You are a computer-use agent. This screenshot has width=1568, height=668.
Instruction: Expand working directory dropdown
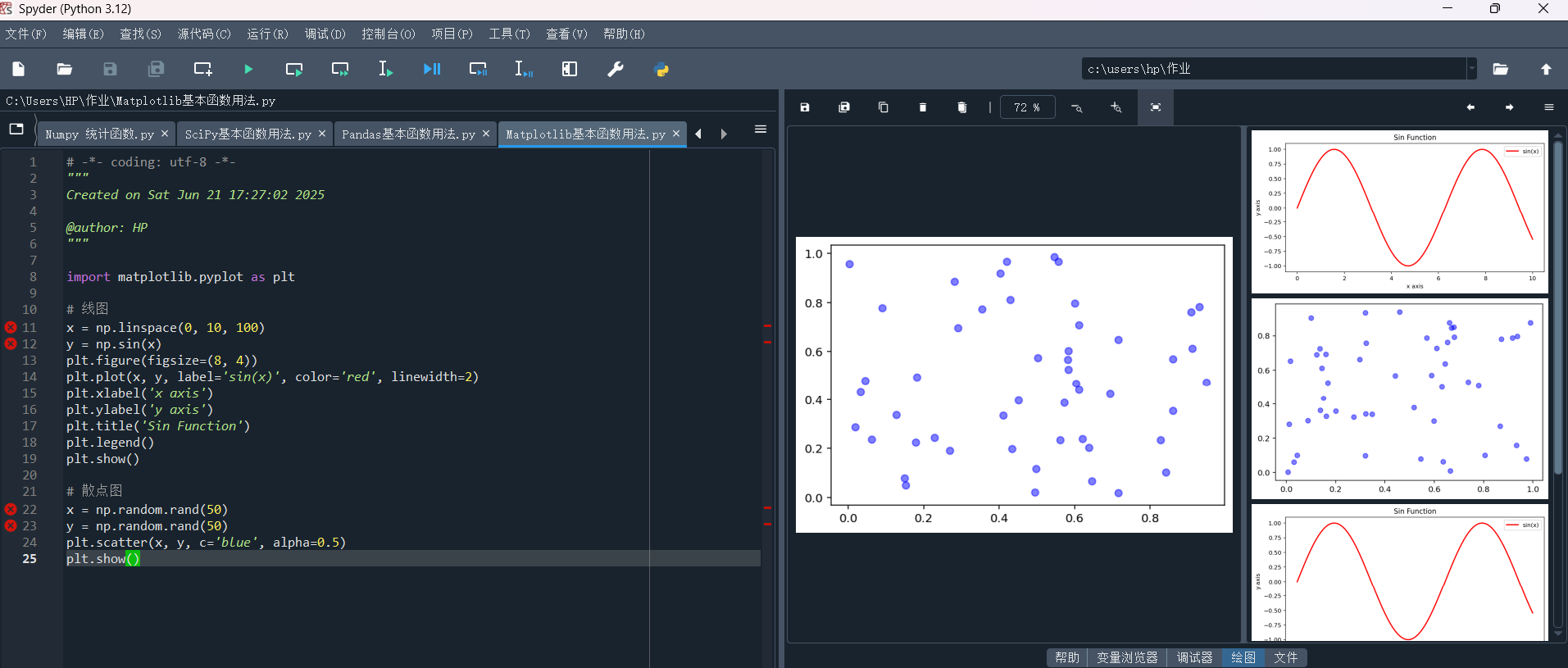point(1472,69)
